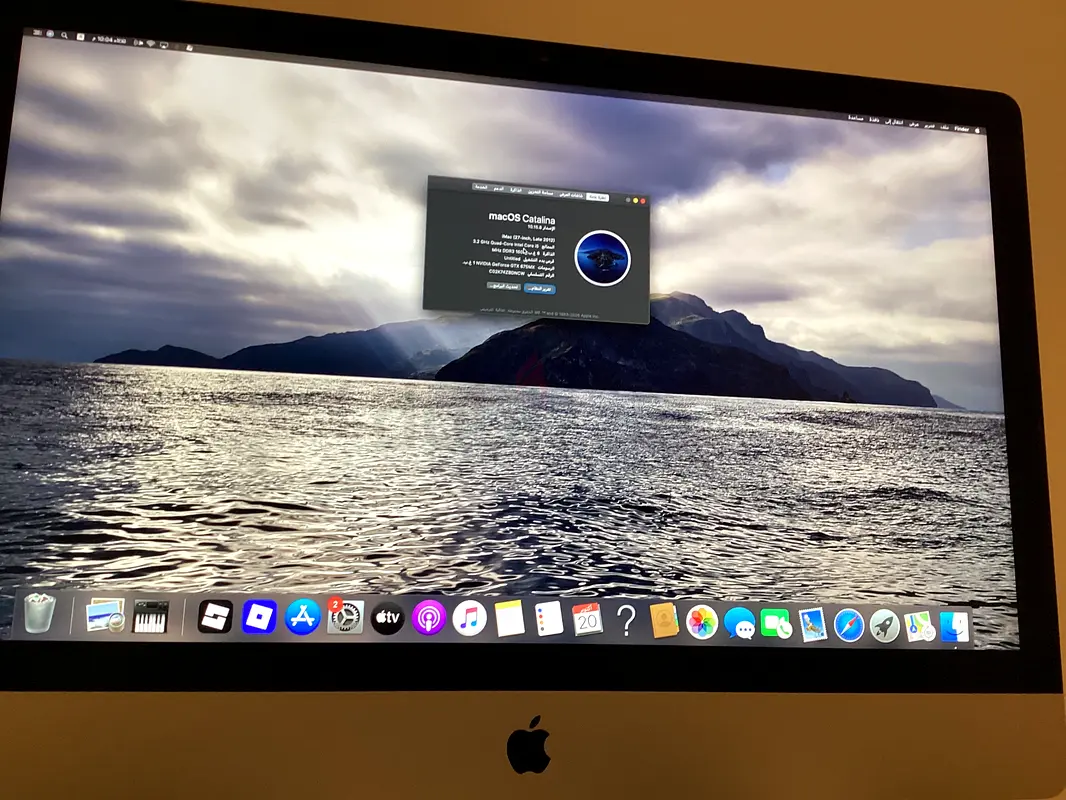The image size is (1066, 800).
Task: Open the Calendar app showing 20
Action: [x=587, y=620]
